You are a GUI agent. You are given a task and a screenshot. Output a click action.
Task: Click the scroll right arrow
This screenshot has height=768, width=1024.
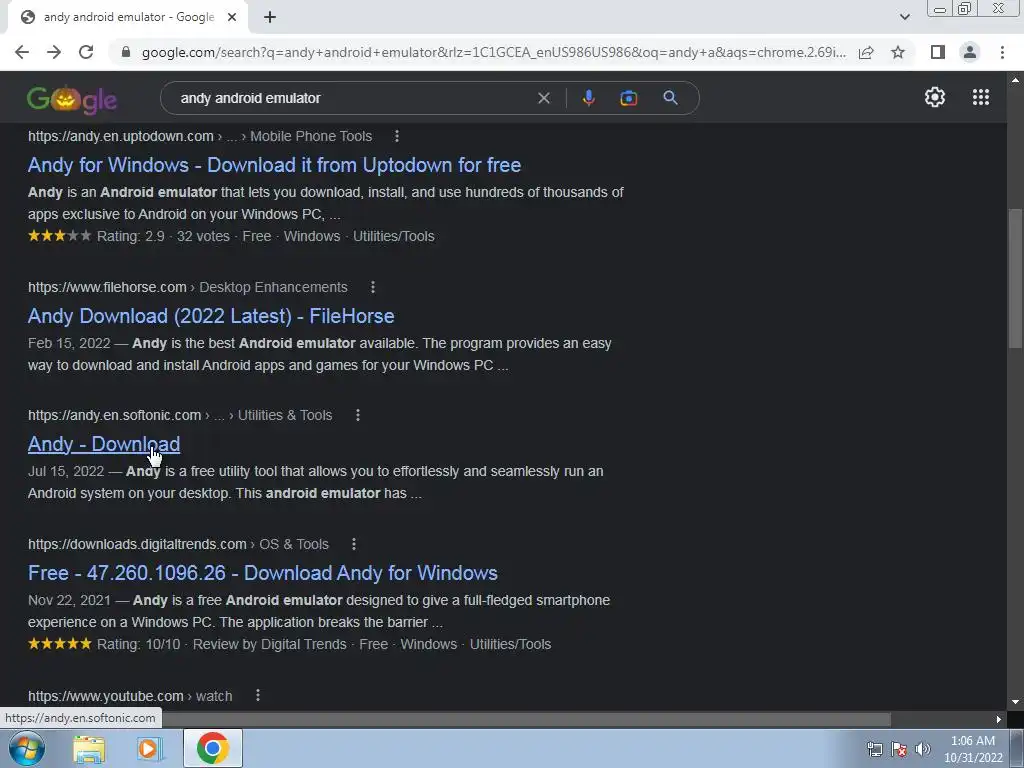999,719
